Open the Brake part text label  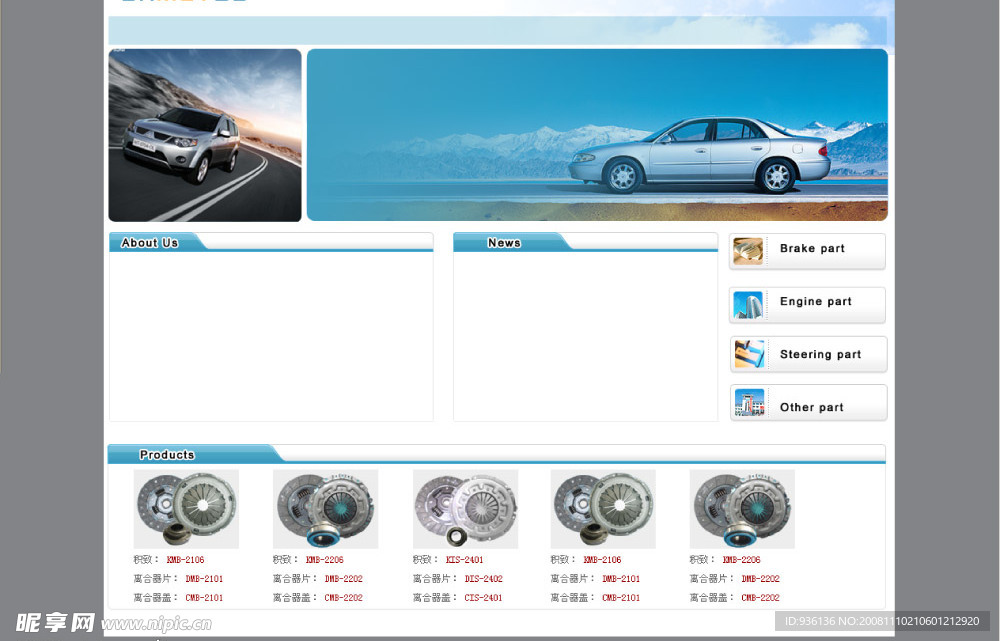tap(812, 249)
